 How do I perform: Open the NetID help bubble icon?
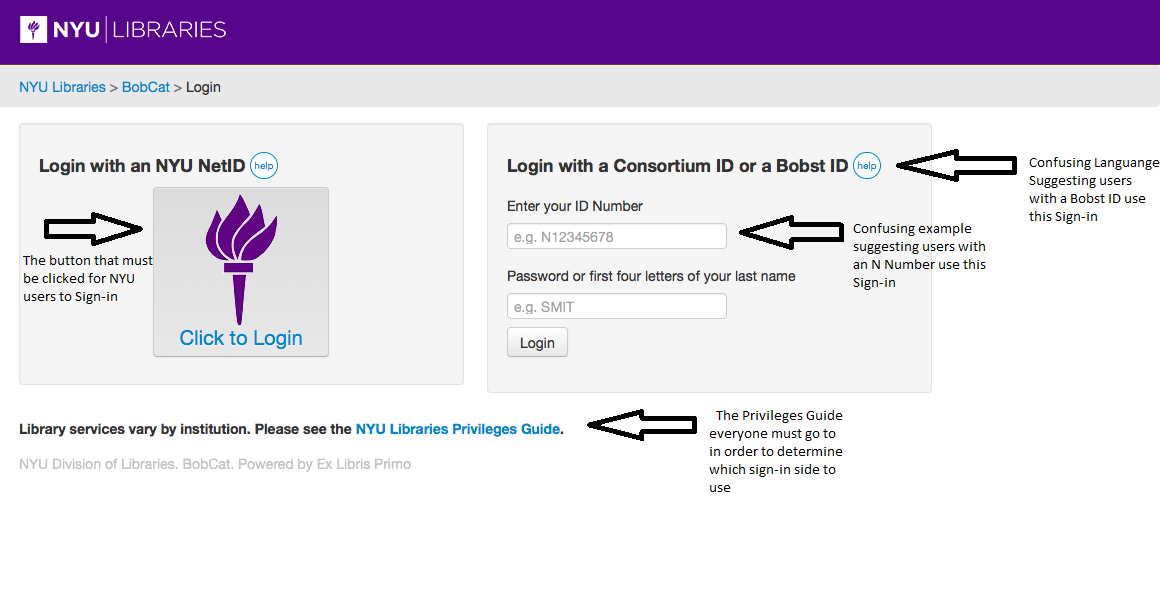[x=263, y=165]
